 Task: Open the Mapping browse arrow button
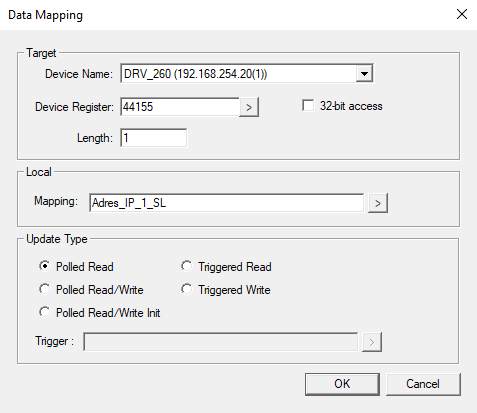[378, 203]
